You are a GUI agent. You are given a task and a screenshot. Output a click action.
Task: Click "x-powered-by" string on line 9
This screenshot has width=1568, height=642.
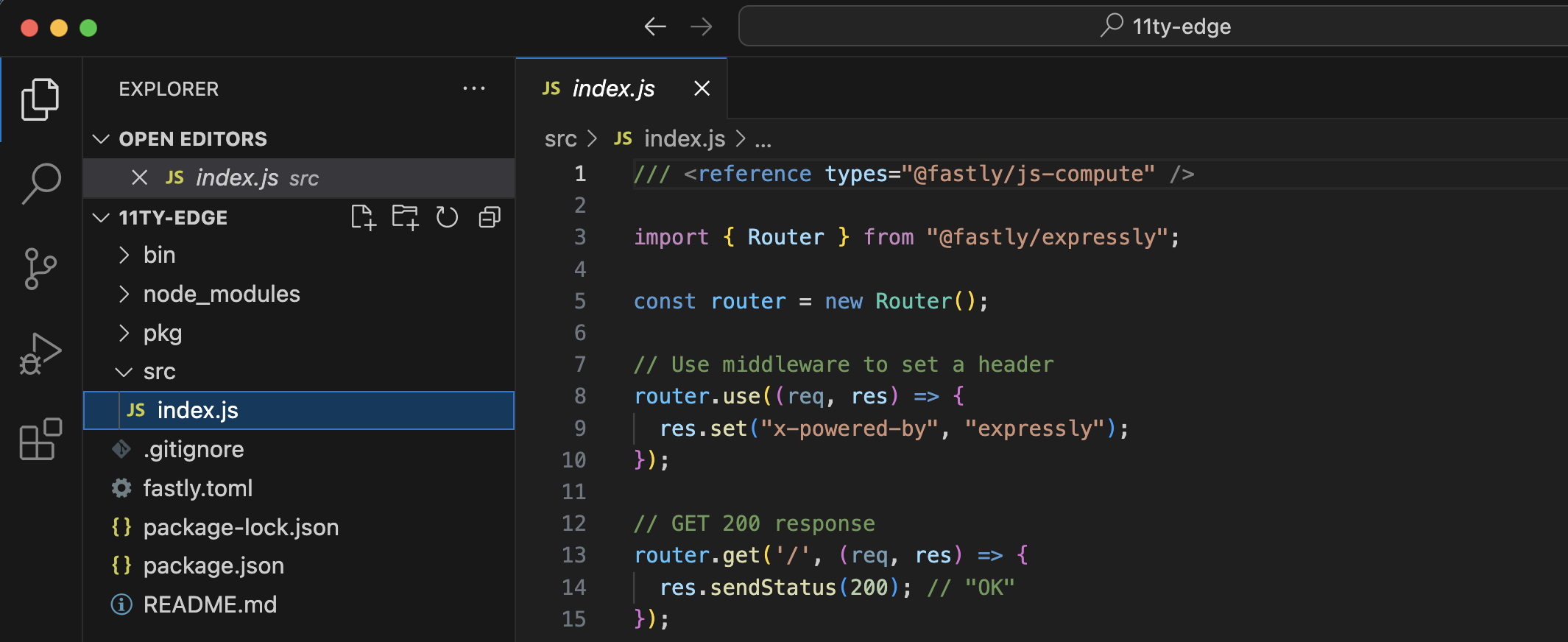(x=850, y=428)
